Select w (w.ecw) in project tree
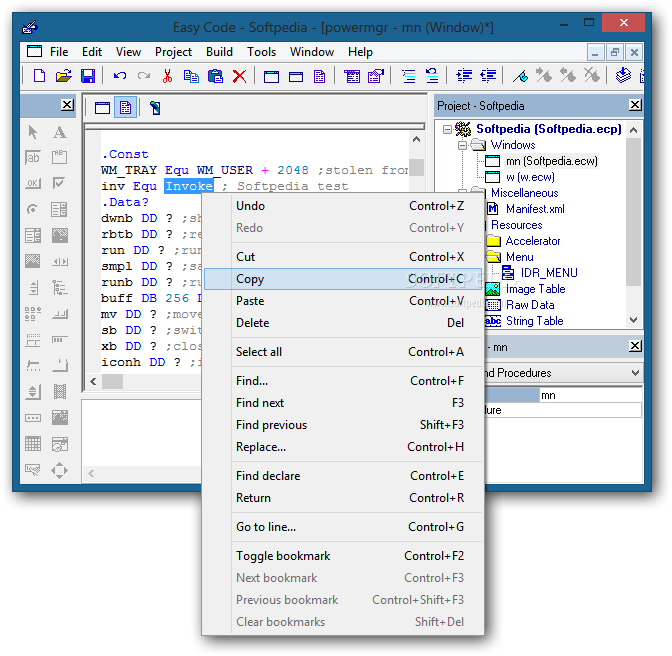672x656 pixels. pyautogui.click(x=530, y=177)
